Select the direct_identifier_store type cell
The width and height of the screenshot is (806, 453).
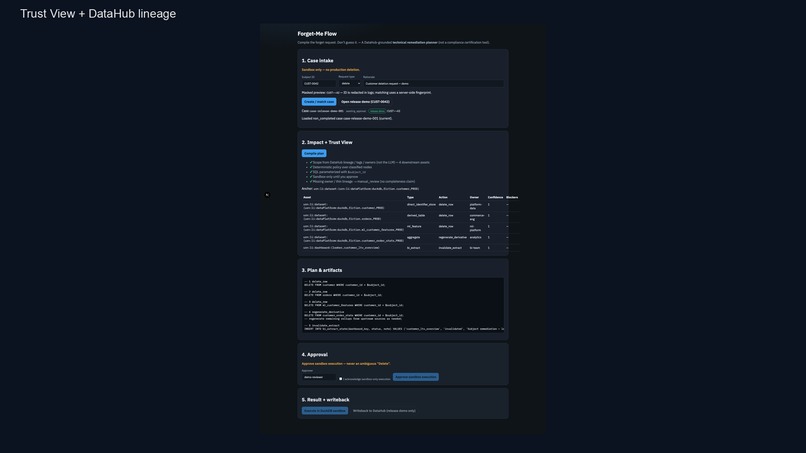click(x=421, y=205)
